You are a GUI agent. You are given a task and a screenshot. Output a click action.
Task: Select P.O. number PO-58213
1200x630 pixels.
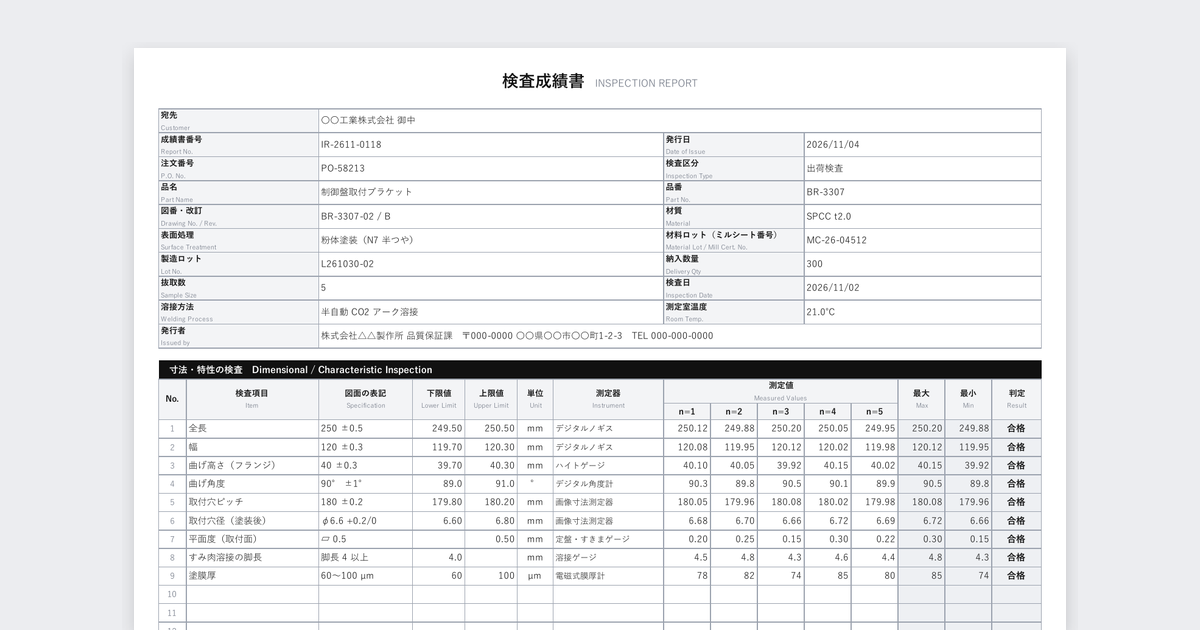(x=343, y=168)
